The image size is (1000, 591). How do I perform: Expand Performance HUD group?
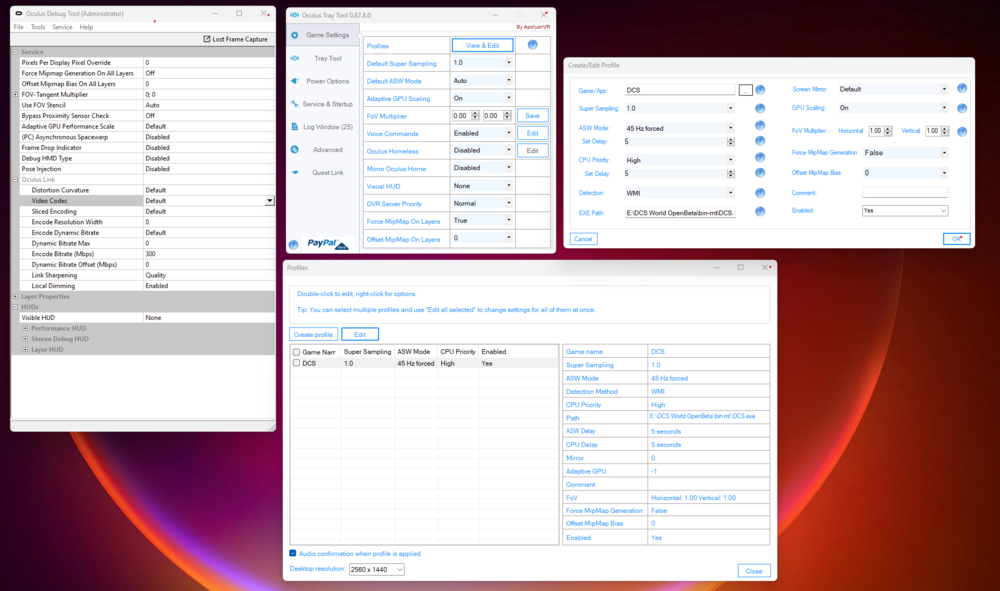coord(26,328)
